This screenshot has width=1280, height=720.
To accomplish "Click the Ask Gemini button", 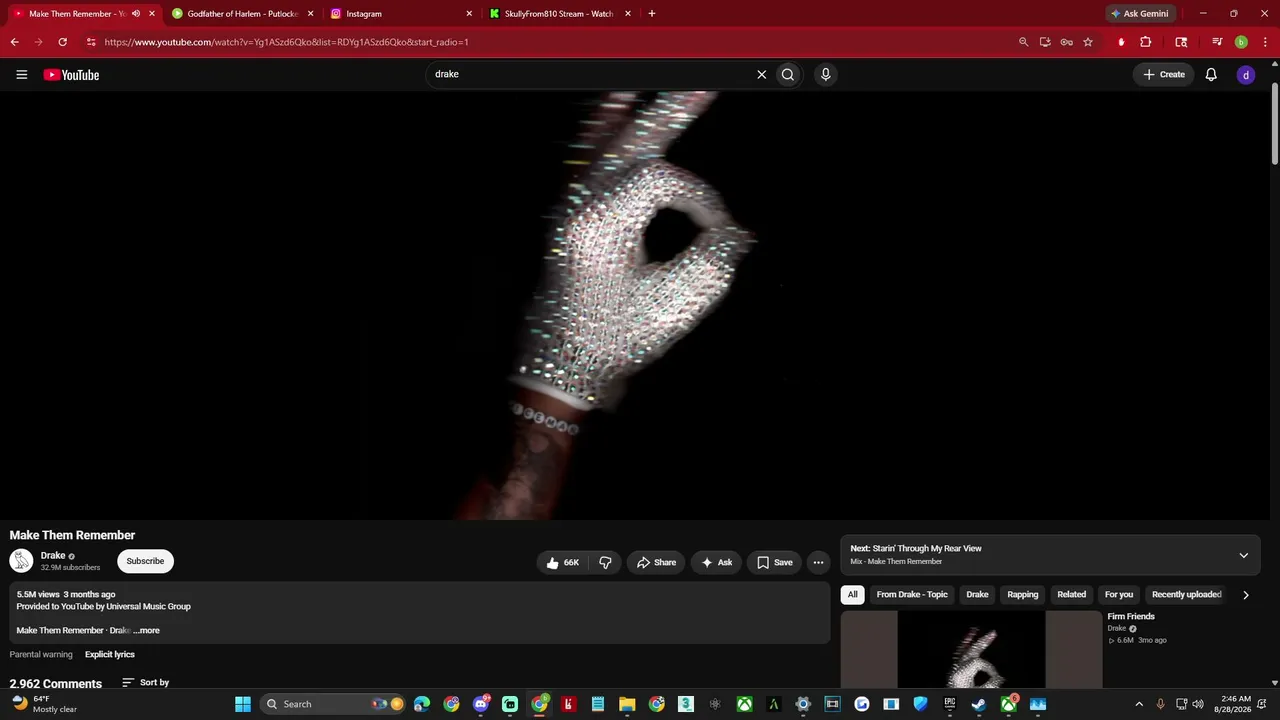I will (1139, 14).
